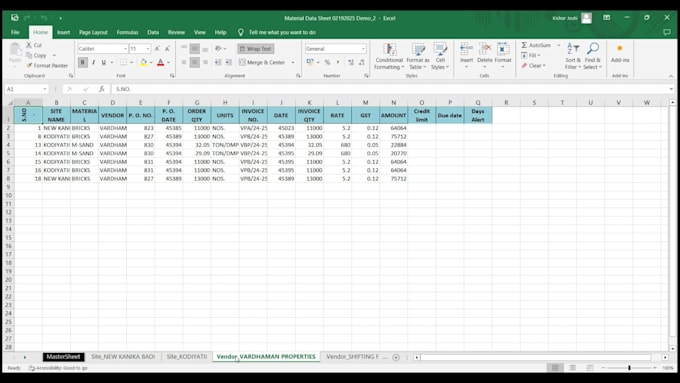The height and width of the screenshot is (383, 680).
Task: Toggle Wrap Text
Action: 255,49
